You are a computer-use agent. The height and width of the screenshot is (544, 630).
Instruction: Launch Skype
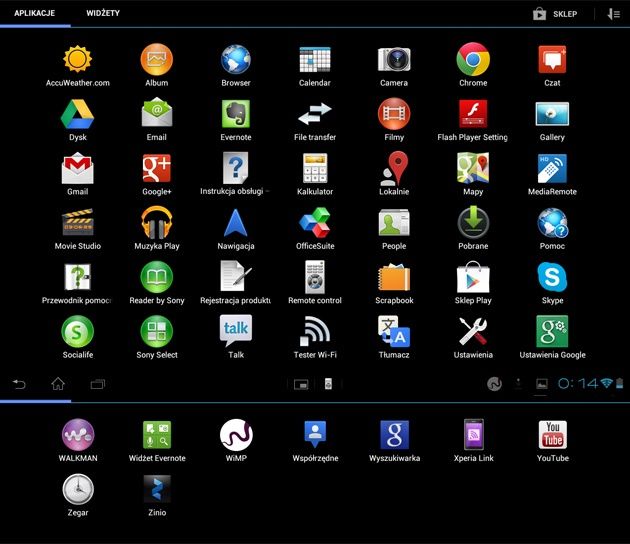pyautogui.click(x=552, y=277)
